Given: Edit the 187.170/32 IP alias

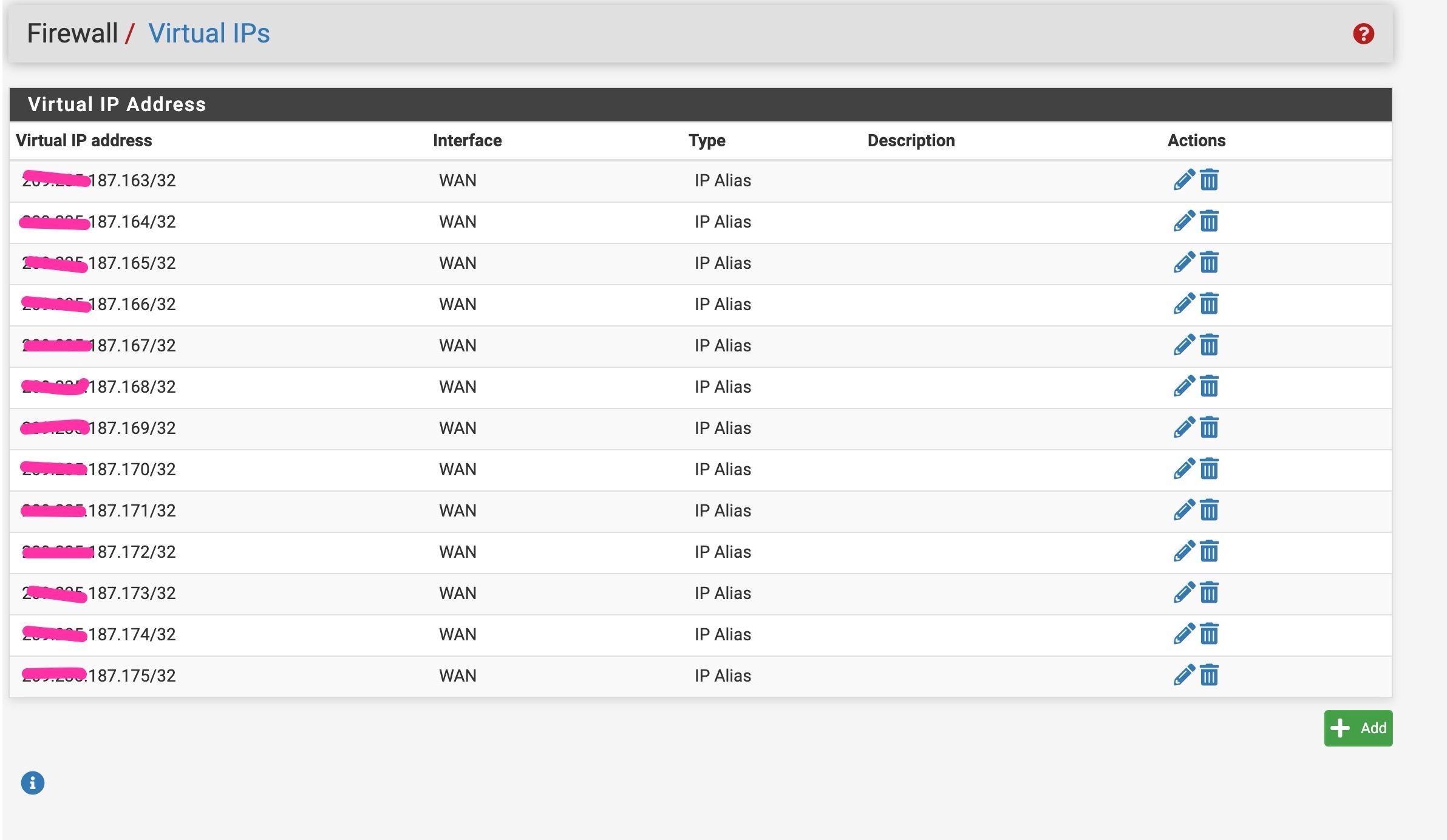Looking at the screenshot, I should pyautogui.click(x=1183, y=469).
